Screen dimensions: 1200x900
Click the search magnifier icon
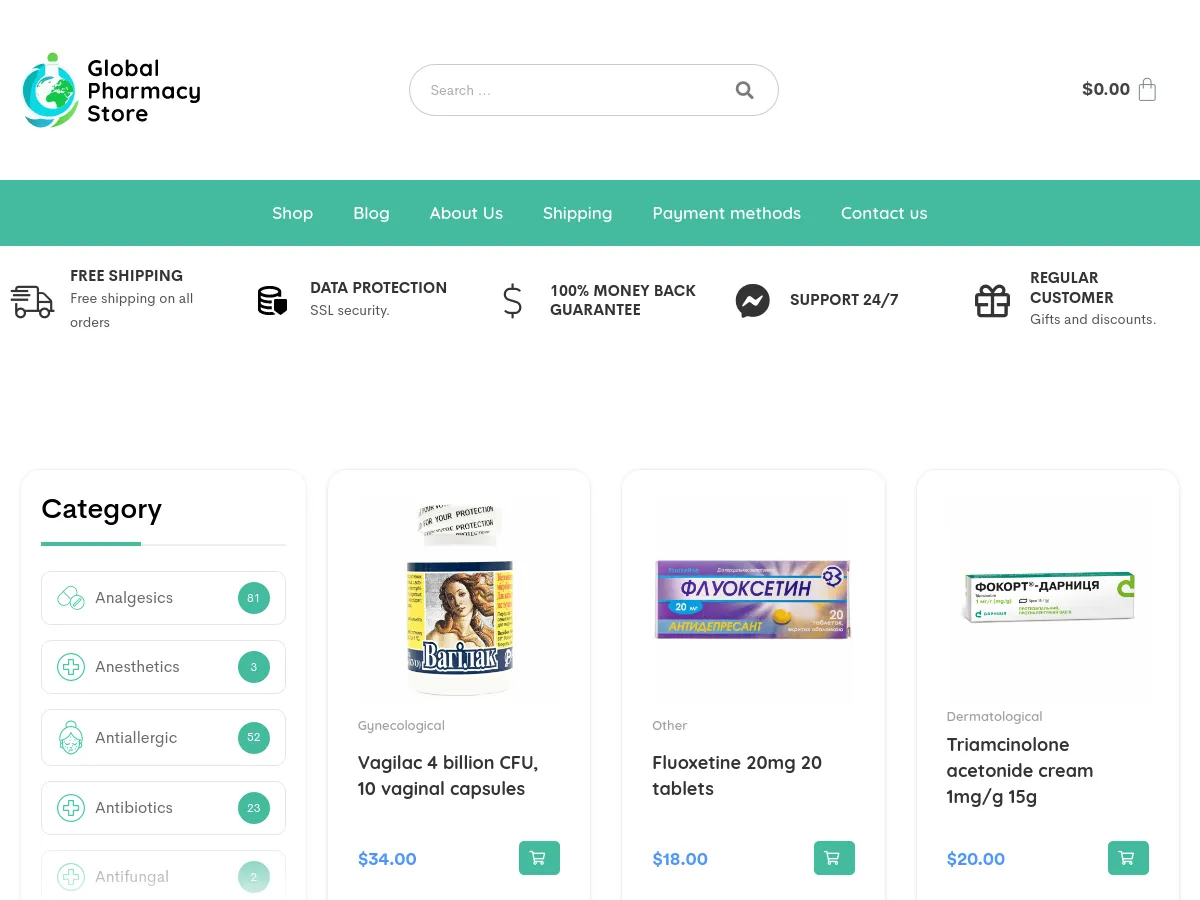tap(744, 90)
